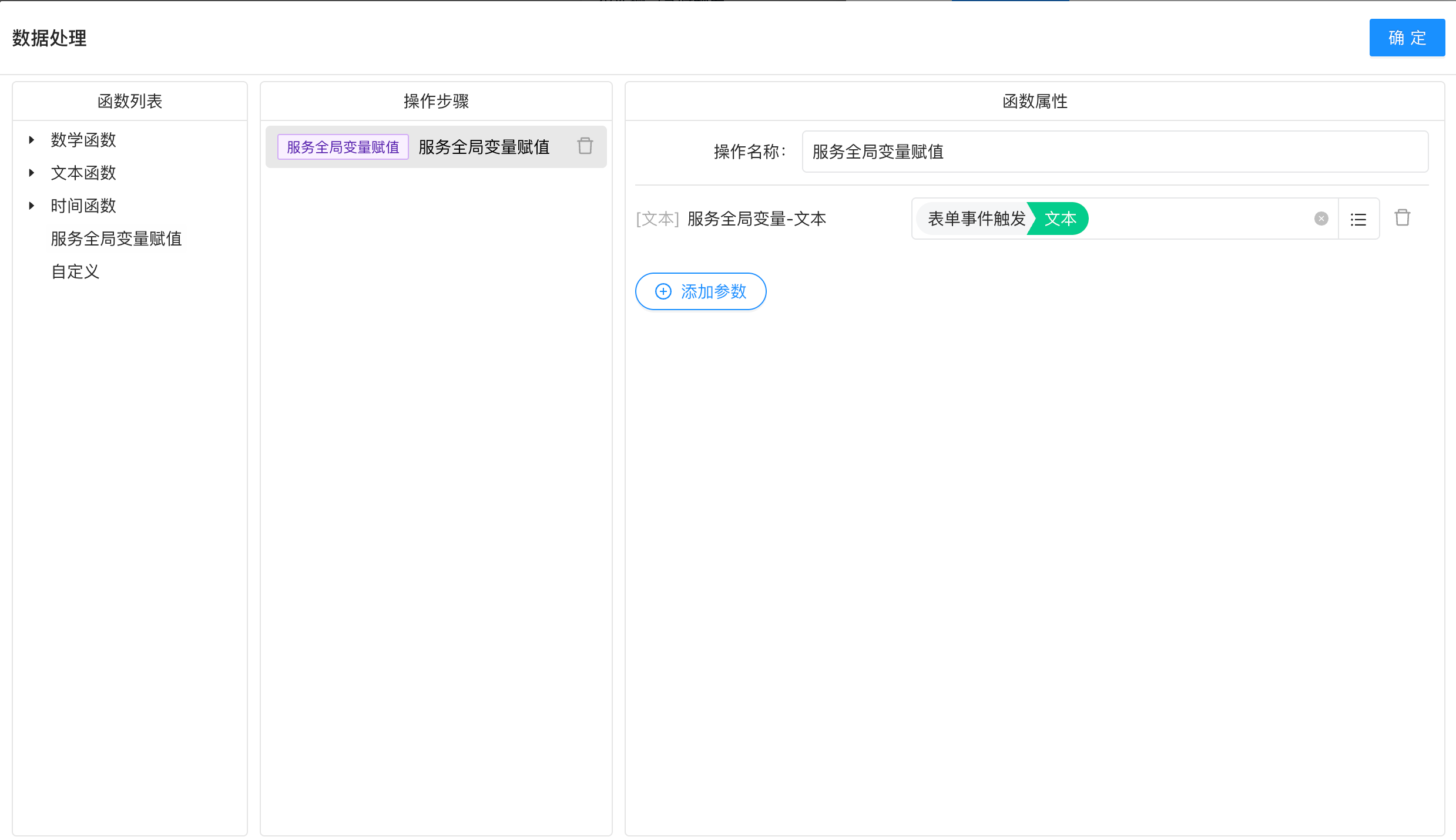The width and height of the screenshot is (1456, 840).
Task: Open the variable list selector icon
Action: click(x=1358, y=219)
